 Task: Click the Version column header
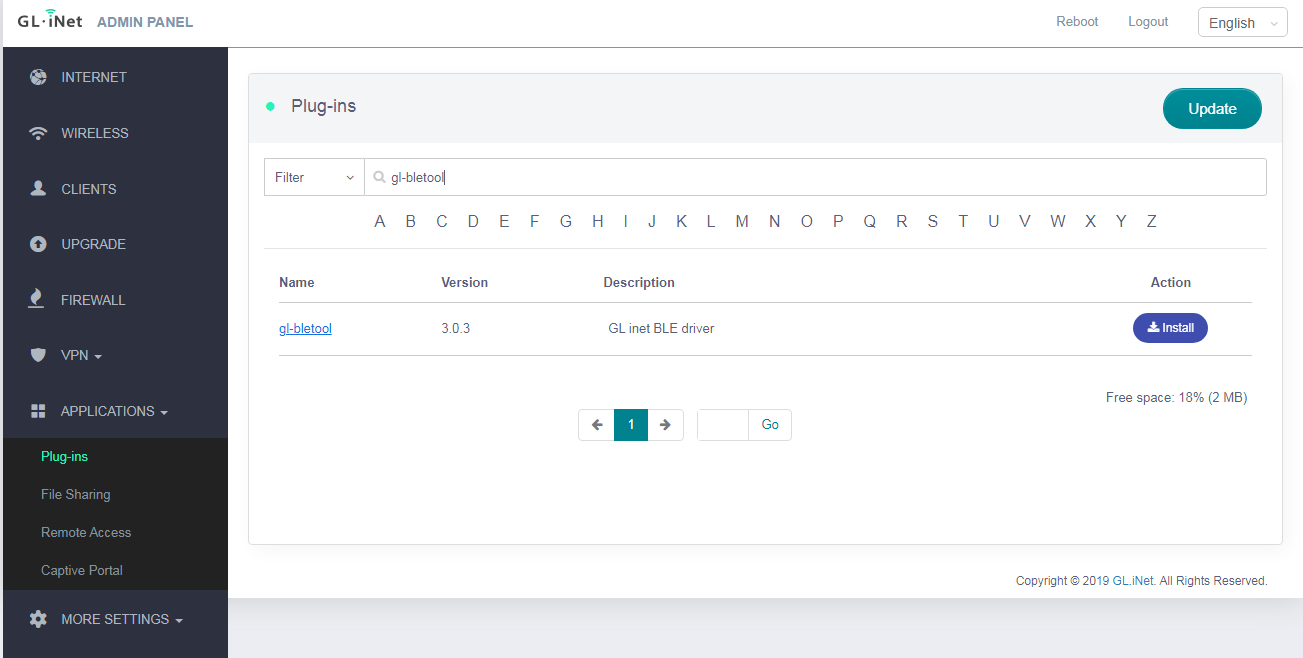coord(465,283)
